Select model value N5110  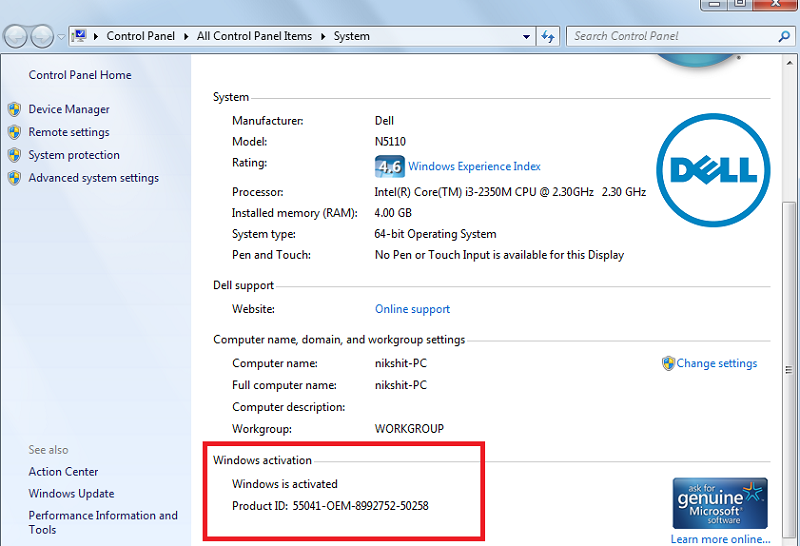[390, 142]
